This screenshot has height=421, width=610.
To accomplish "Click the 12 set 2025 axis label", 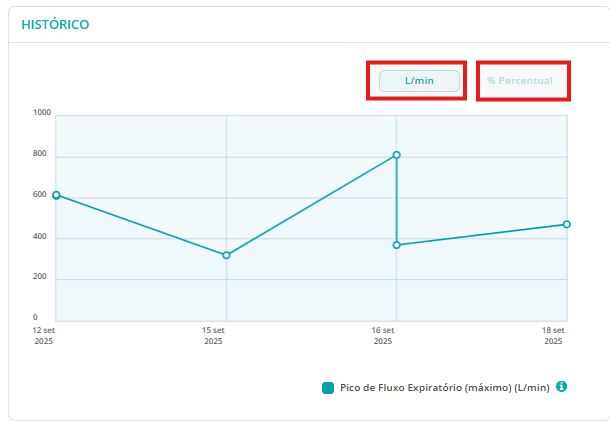I will tap(44, 335).
